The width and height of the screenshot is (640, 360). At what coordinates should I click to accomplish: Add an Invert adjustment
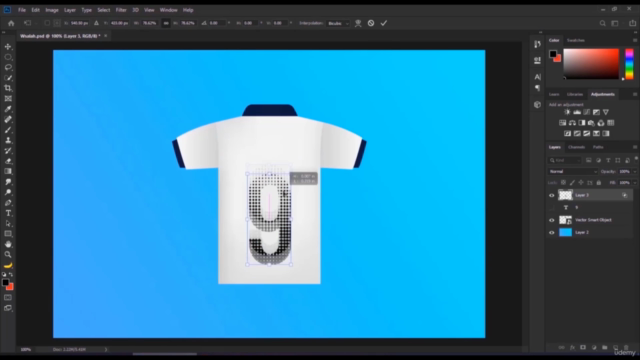coord(567,133)
